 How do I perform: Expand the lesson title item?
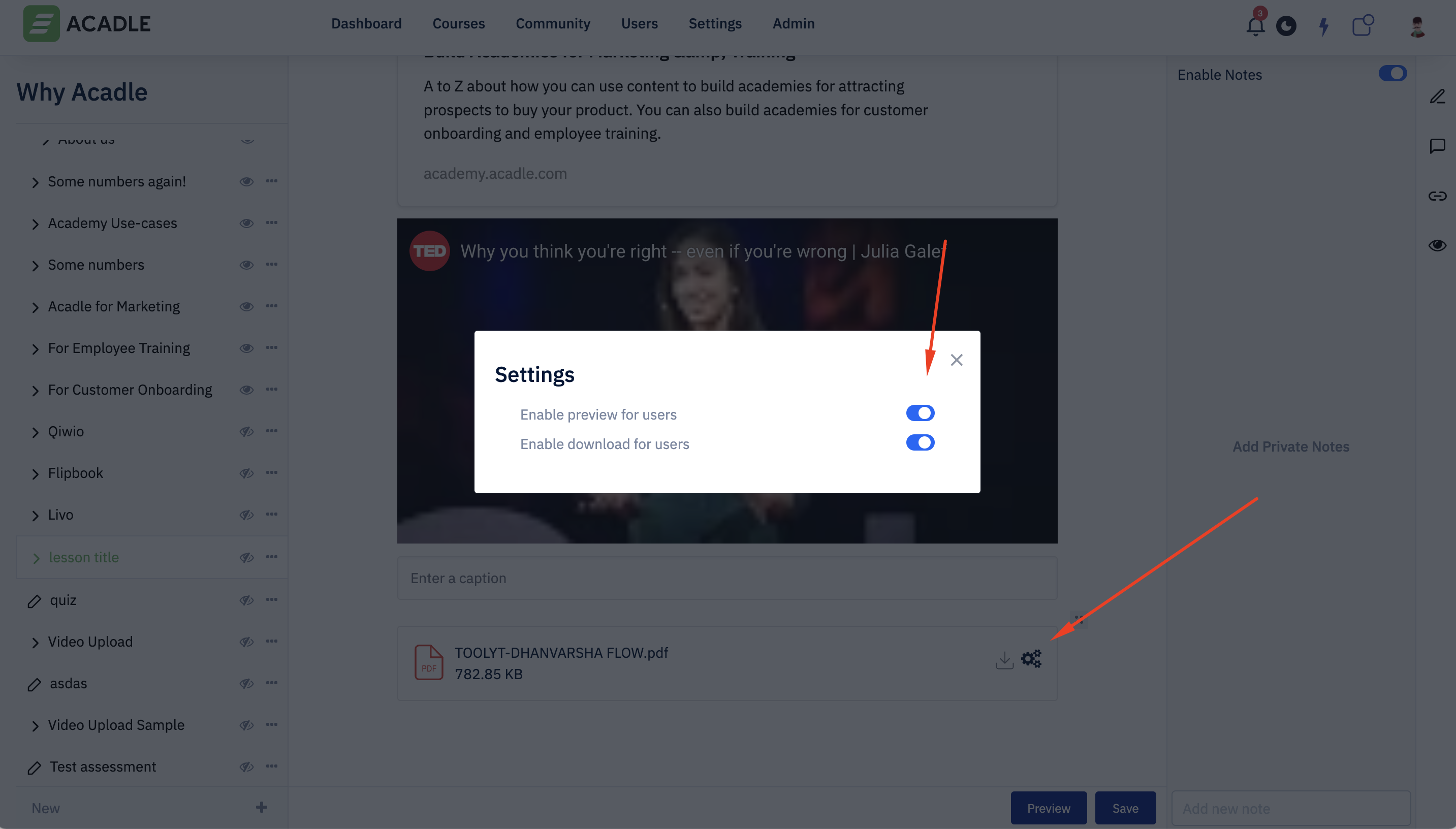[36, 559]
